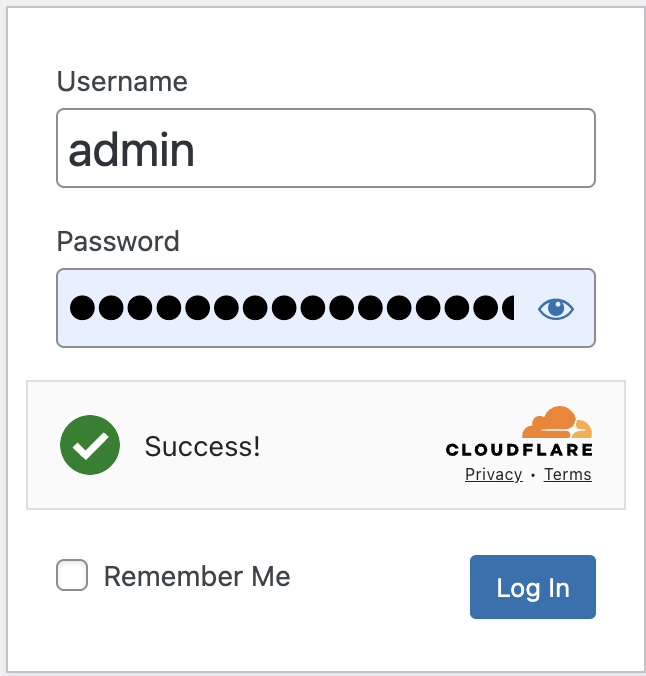
Task: Click the masked password dots
Action: (x=290, y=308)
